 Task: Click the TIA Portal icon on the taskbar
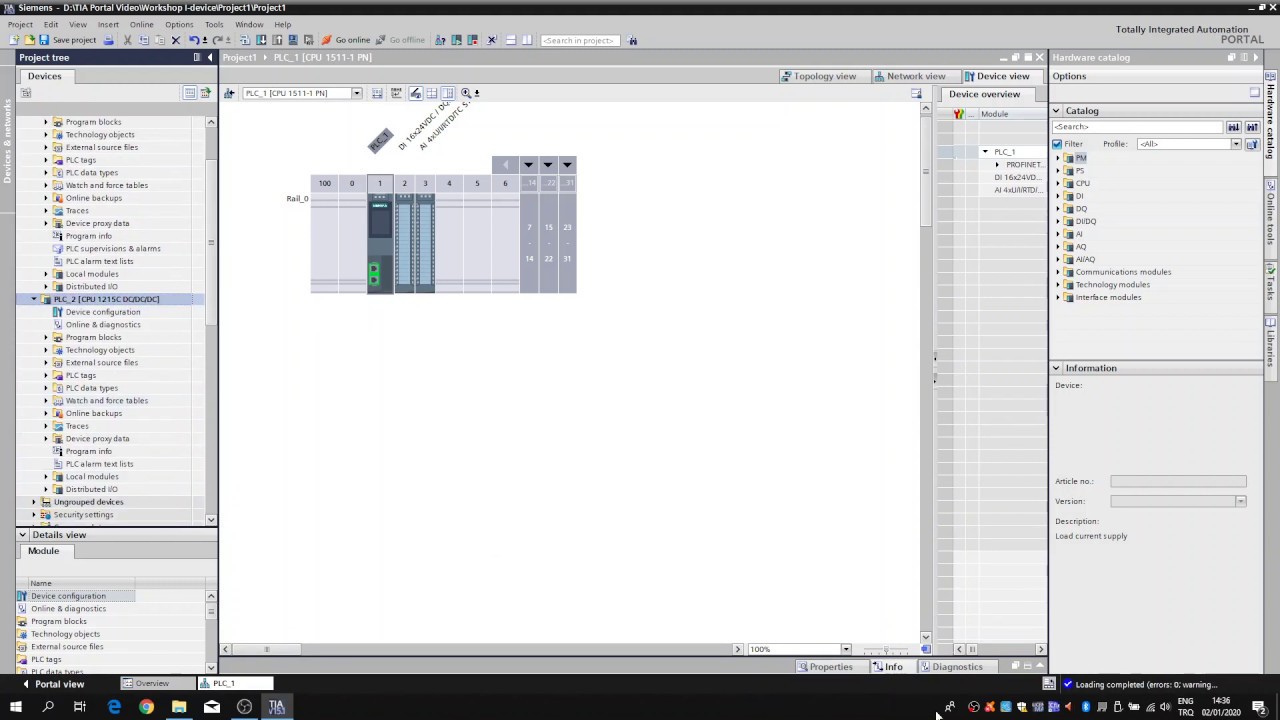coord(276,707)
